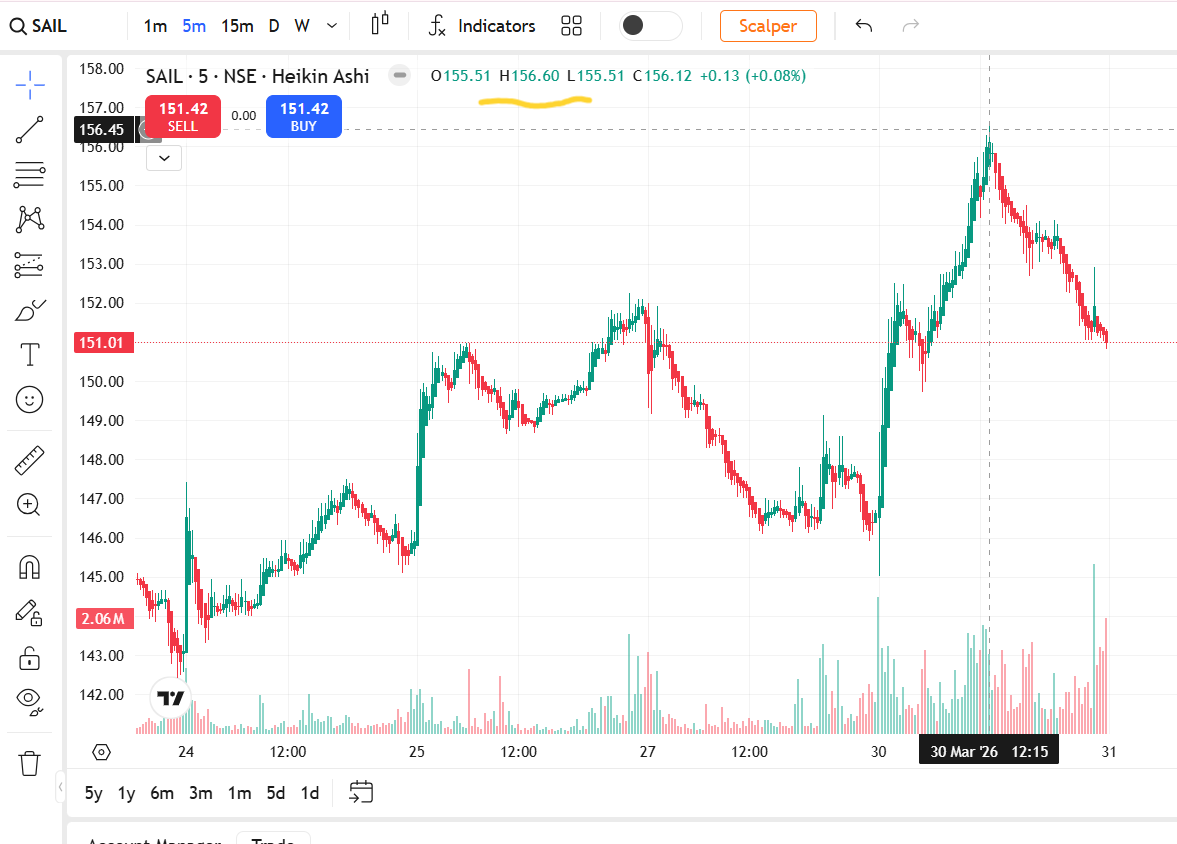Switch to the 15m timeframe
This screenshot has width=1177, height=844.
tap(237, 26)
